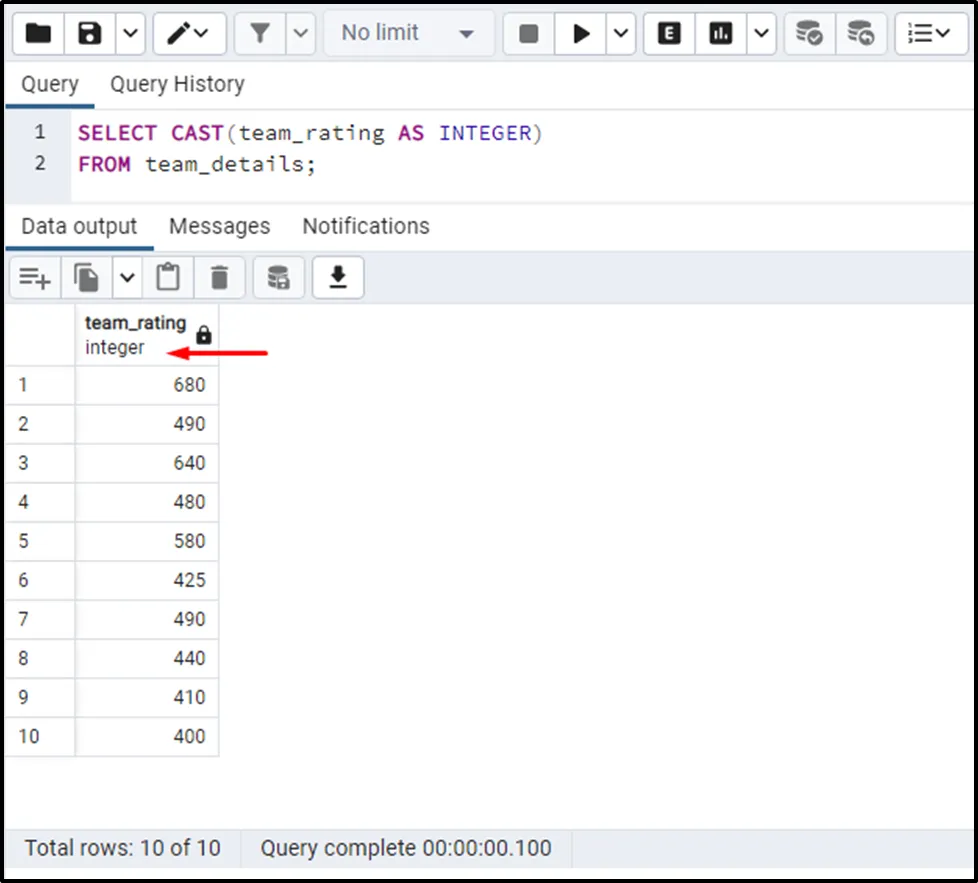Open the No limit rows dropdown
Screen dimensions: 978x883
coord(407,33)
